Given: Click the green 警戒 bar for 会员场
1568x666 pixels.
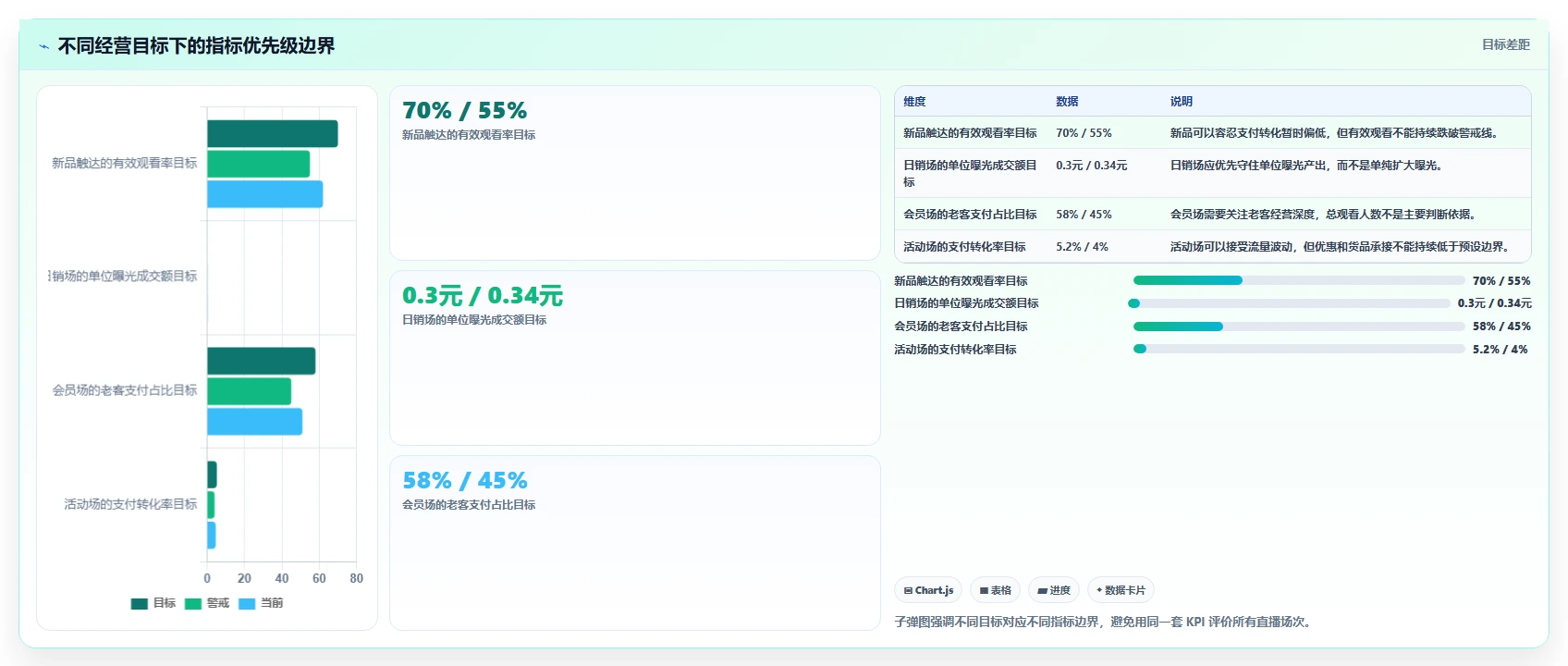Looking at the screenshot, I should click(249, 391).
